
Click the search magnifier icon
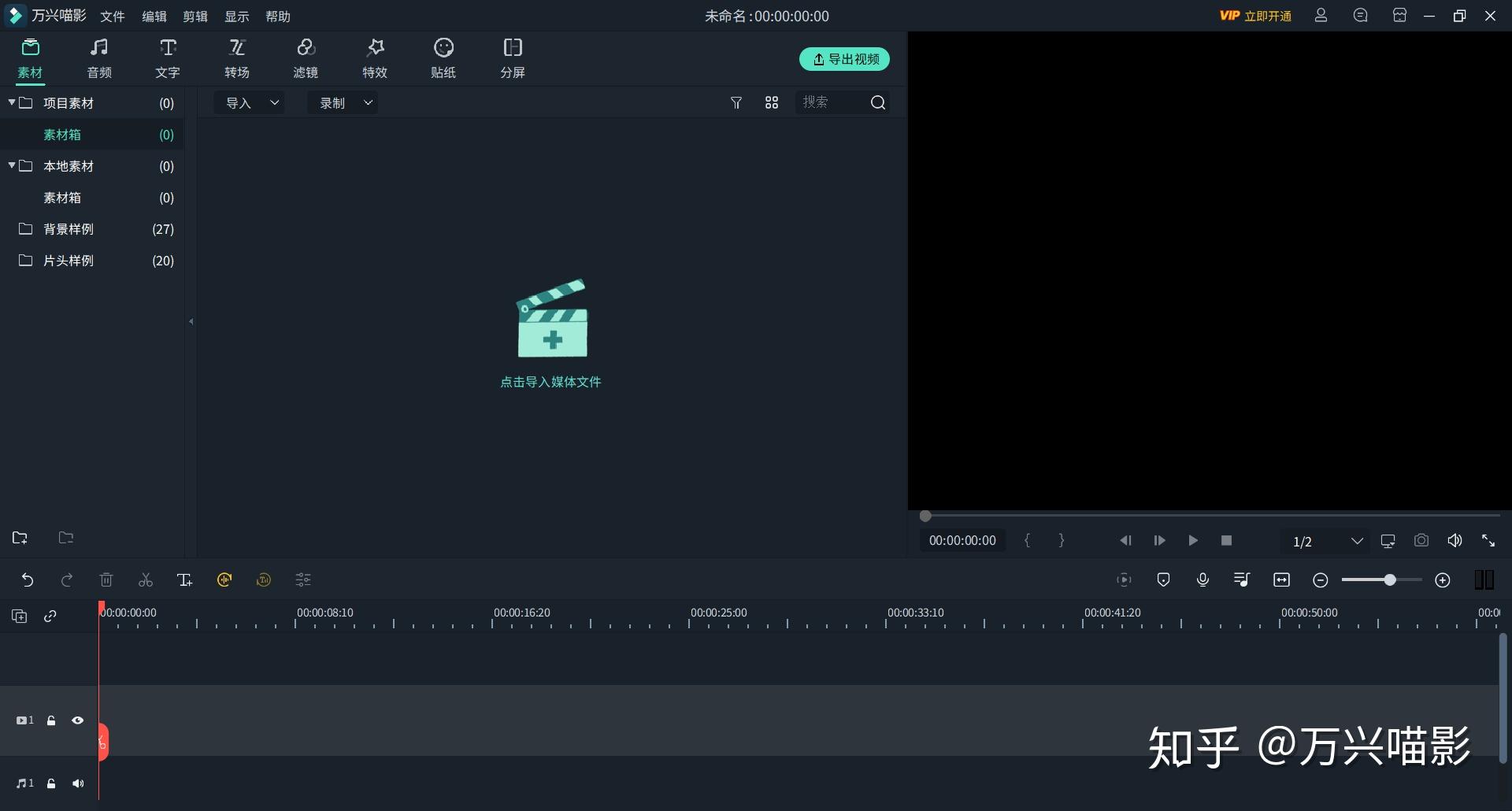click(x=878, y=103)
